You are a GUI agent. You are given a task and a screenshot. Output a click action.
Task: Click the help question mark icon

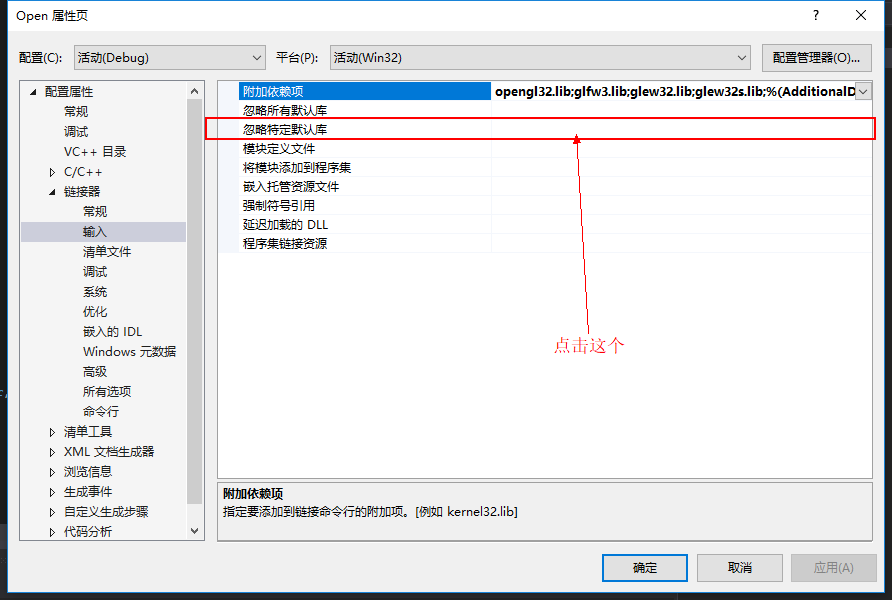tap(816, 15)
